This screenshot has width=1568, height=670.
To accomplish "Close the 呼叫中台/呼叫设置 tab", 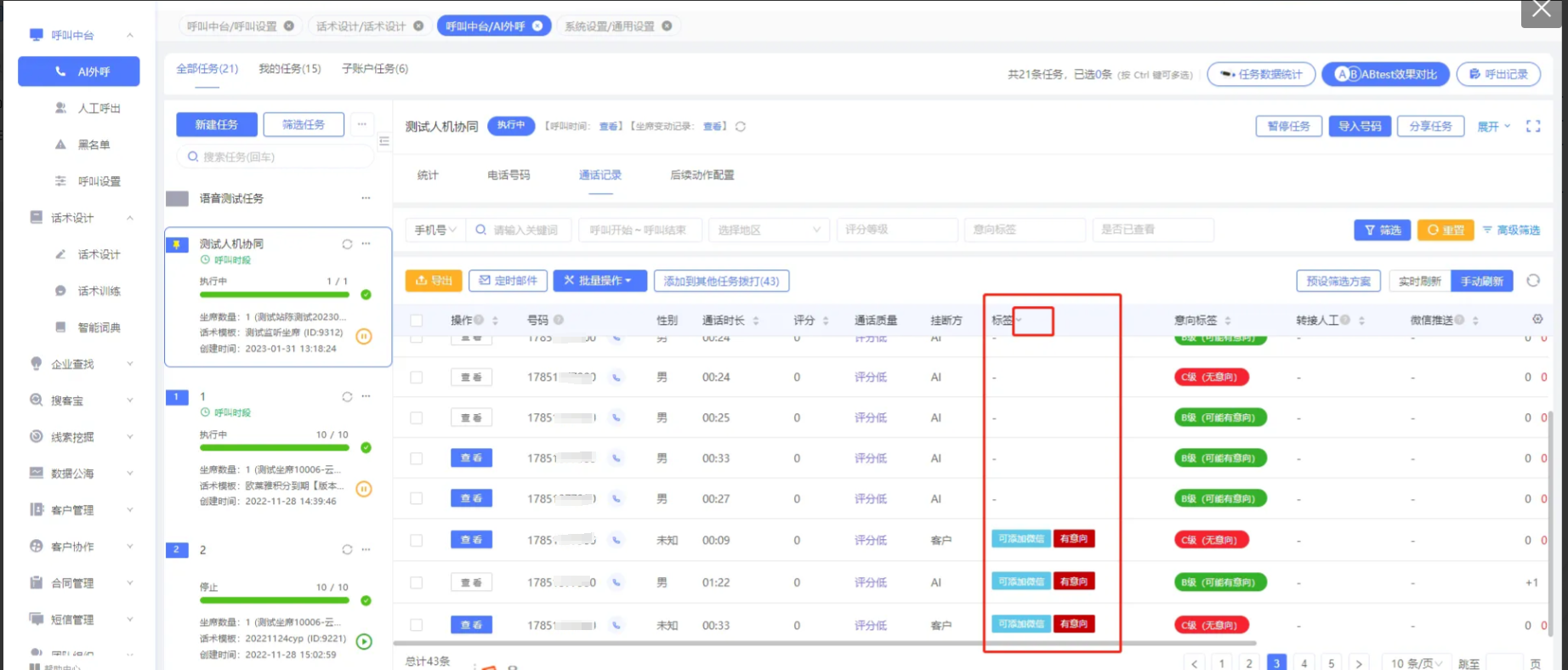I will (289, 26).
